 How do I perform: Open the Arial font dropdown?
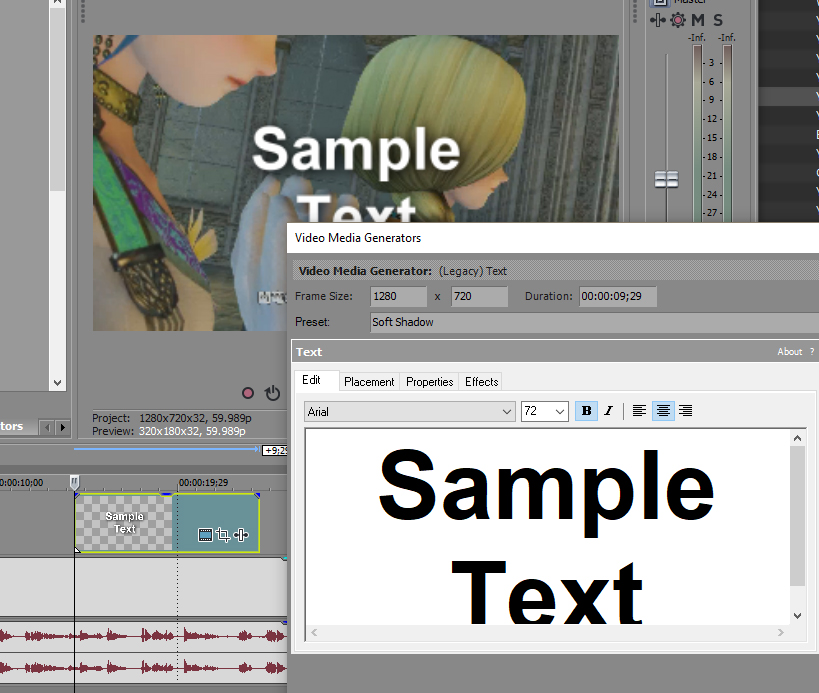410,412
